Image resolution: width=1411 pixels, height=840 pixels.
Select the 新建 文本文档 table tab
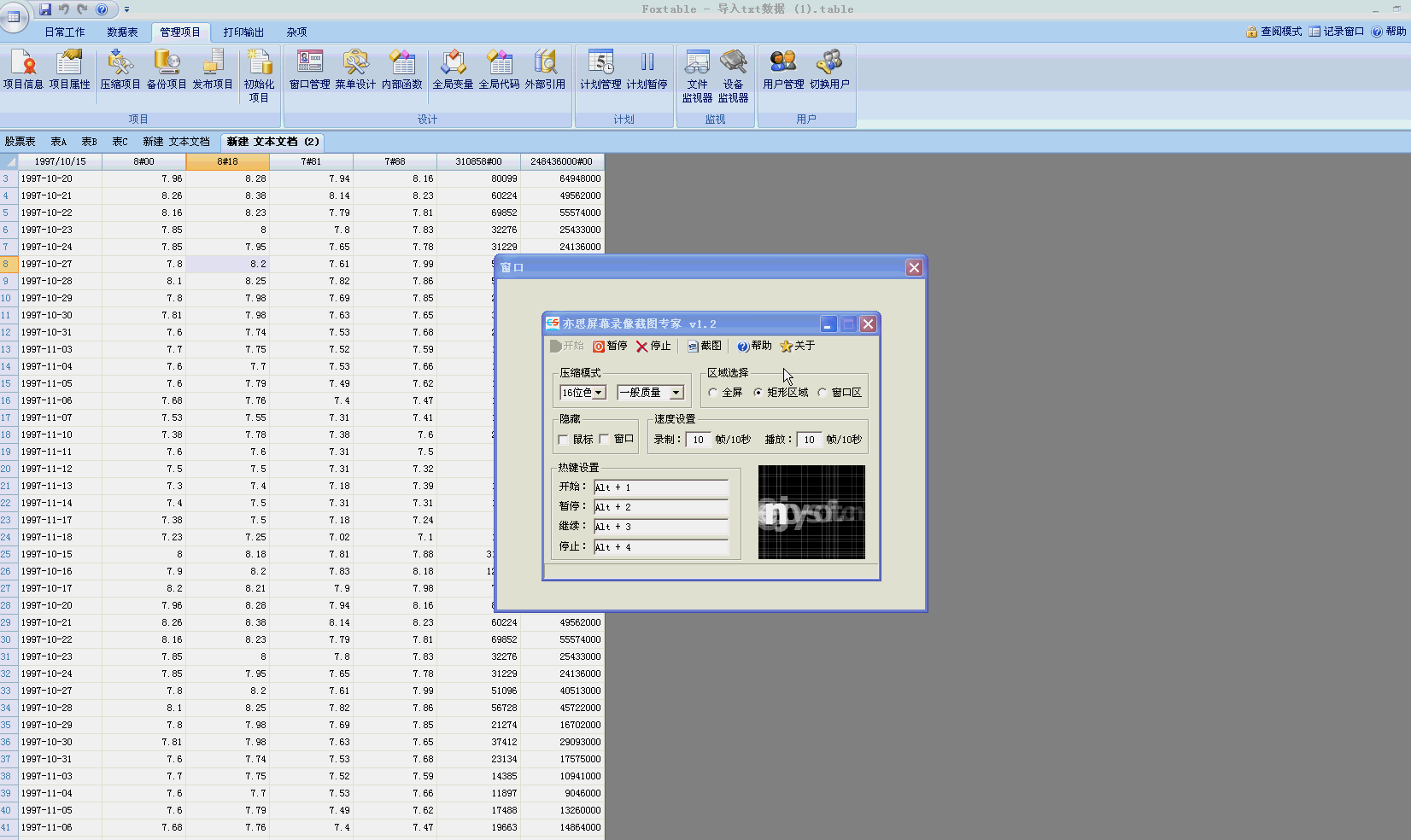[x=176, y=142]
